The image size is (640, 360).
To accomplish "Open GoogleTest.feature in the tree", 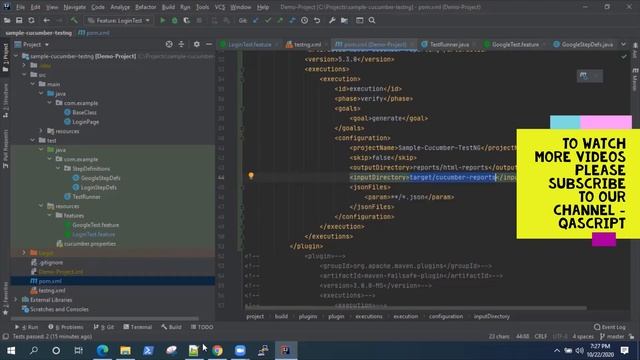I will 96,225.
